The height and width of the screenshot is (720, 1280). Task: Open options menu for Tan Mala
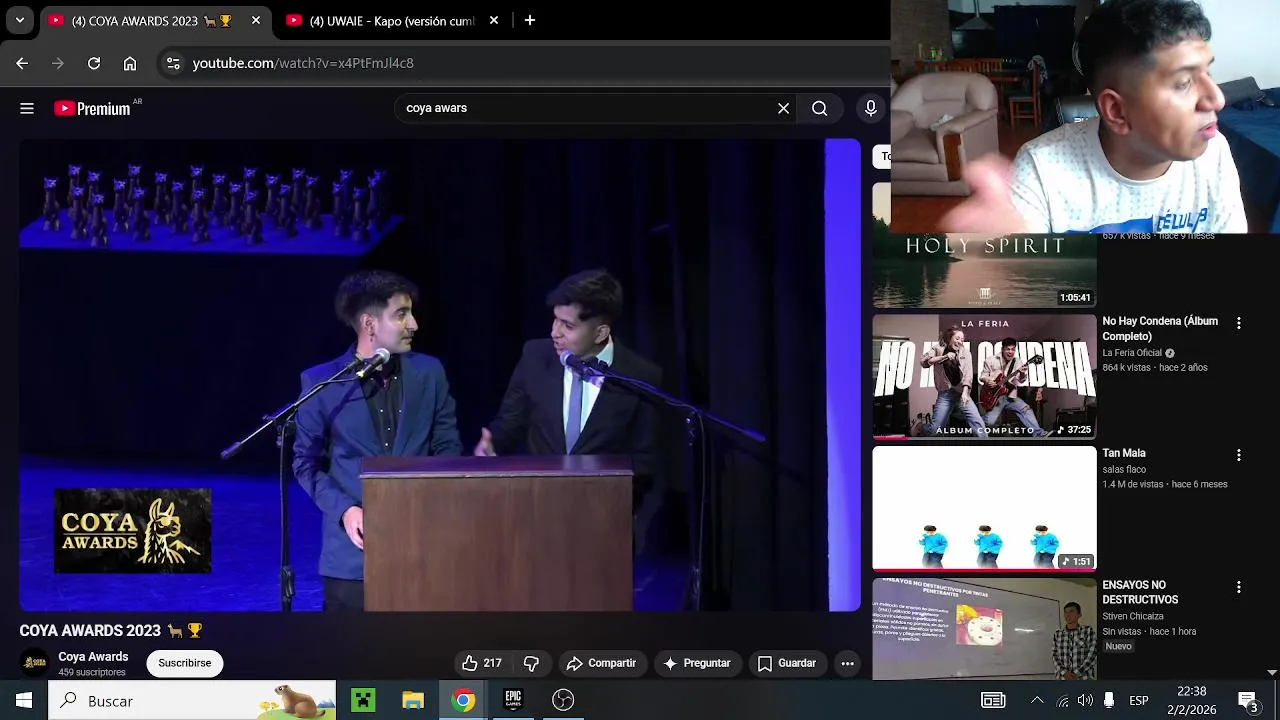[x=1239, y=455]
